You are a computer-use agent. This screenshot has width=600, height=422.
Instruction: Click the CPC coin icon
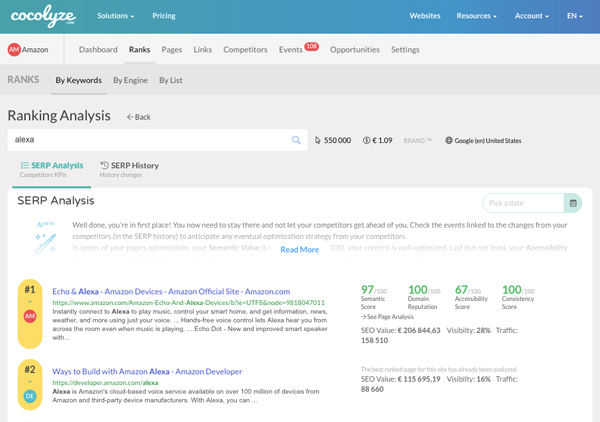pyautogui.click(x=366, y=140)
